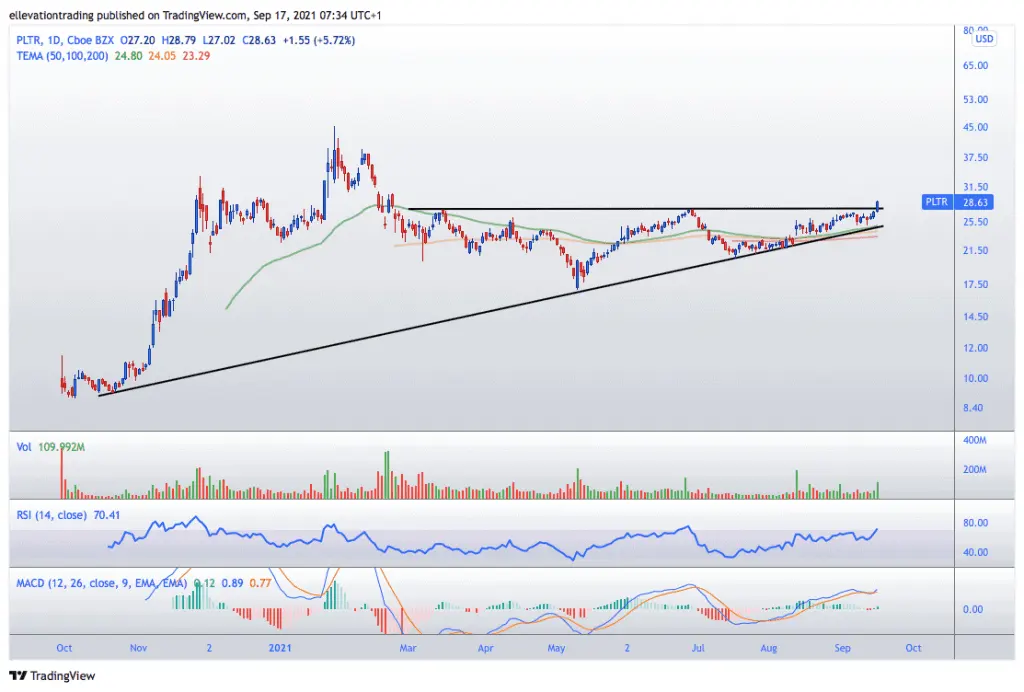Click the 2021 label on time axis
Screen dimensions: 1024x692
(x=280, y=648)
